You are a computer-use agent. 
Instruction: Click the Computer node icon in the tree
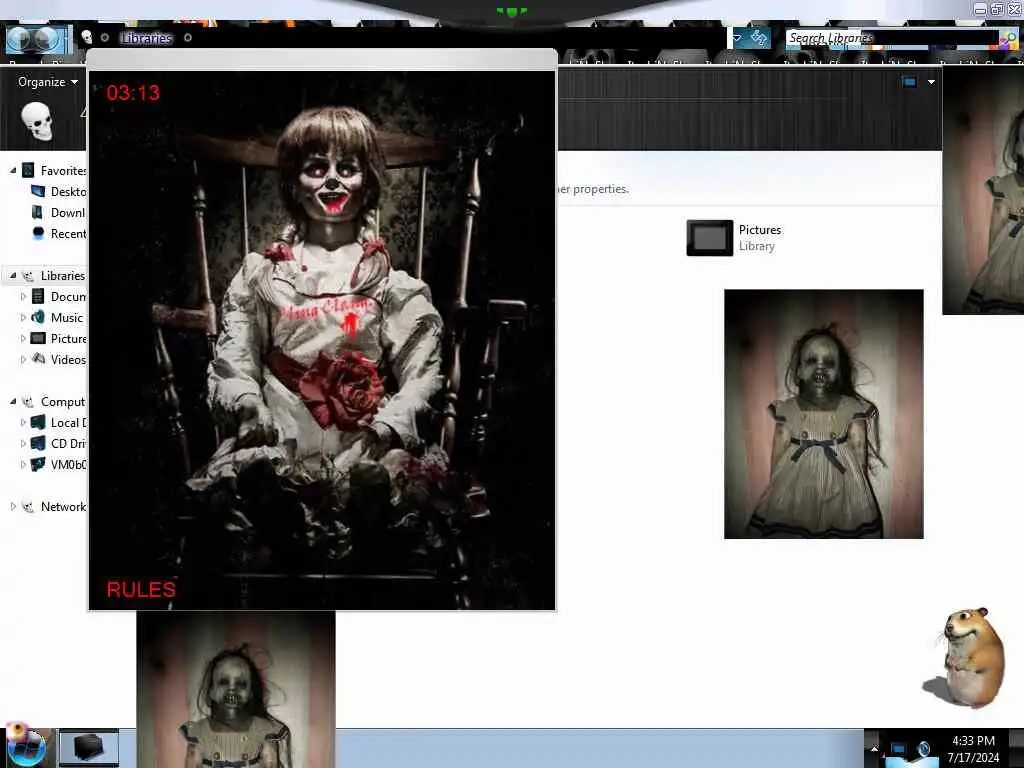[x=28, y=402]
